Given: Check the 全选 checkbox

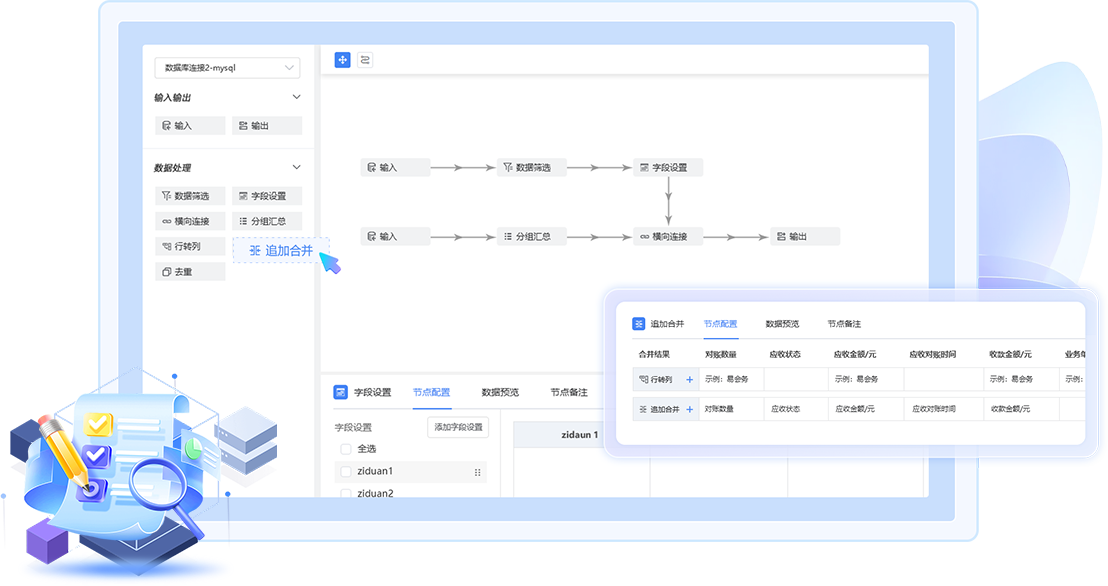Looking at the screenshot, I should point(346,449).
